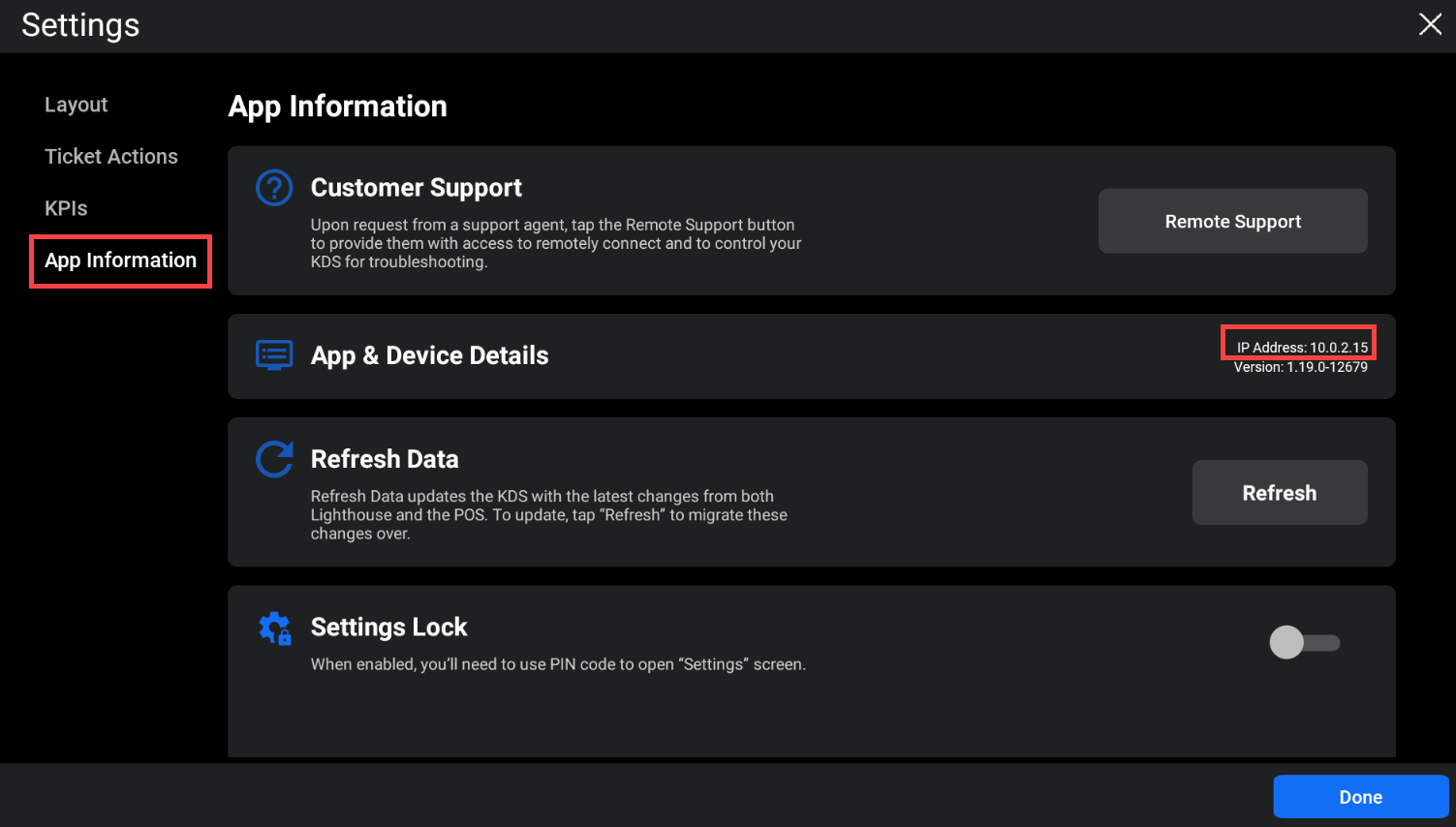The image size is (1456, 827).
Task: Open the Layout settings section
Action: click(x=76, y=105)
